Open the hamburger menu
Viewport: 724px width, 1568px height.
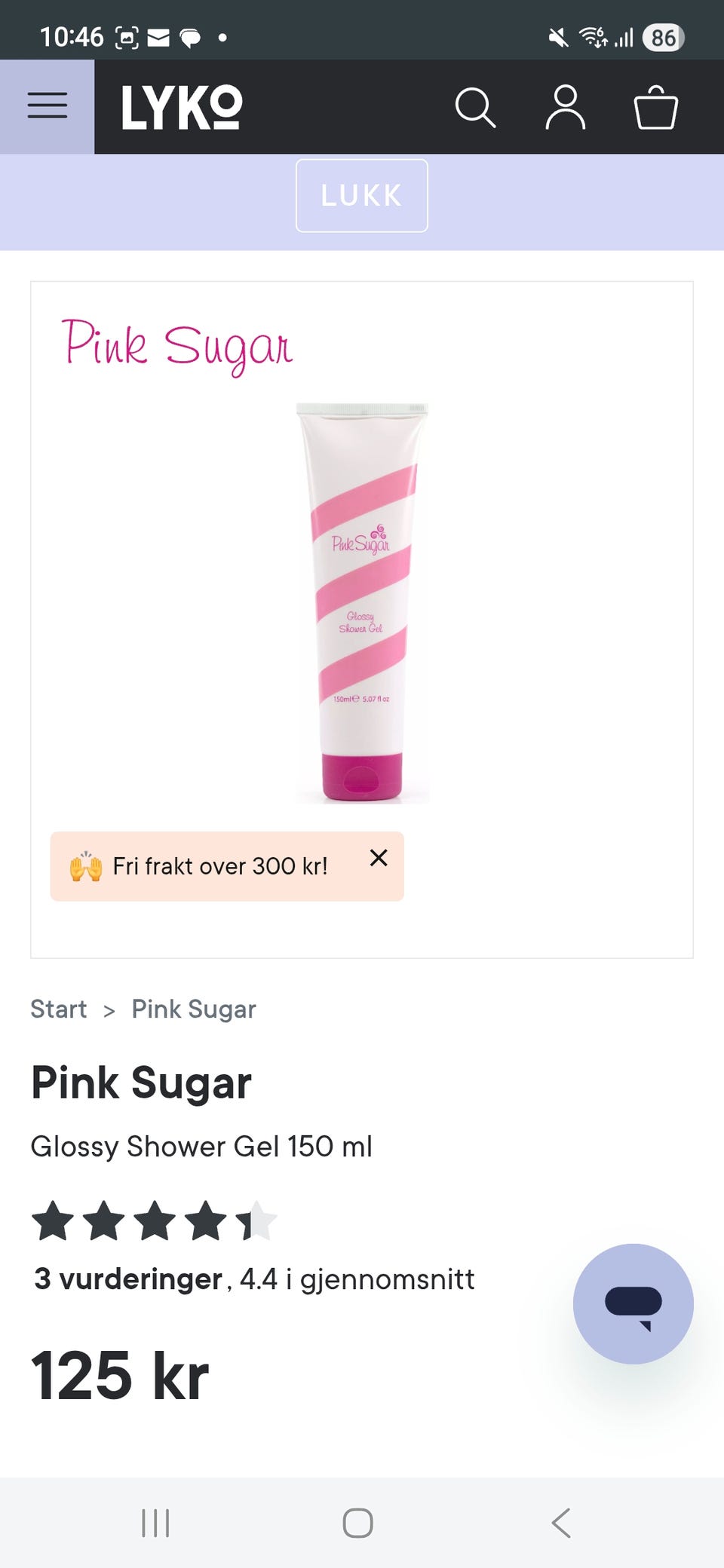click(47, 106)
